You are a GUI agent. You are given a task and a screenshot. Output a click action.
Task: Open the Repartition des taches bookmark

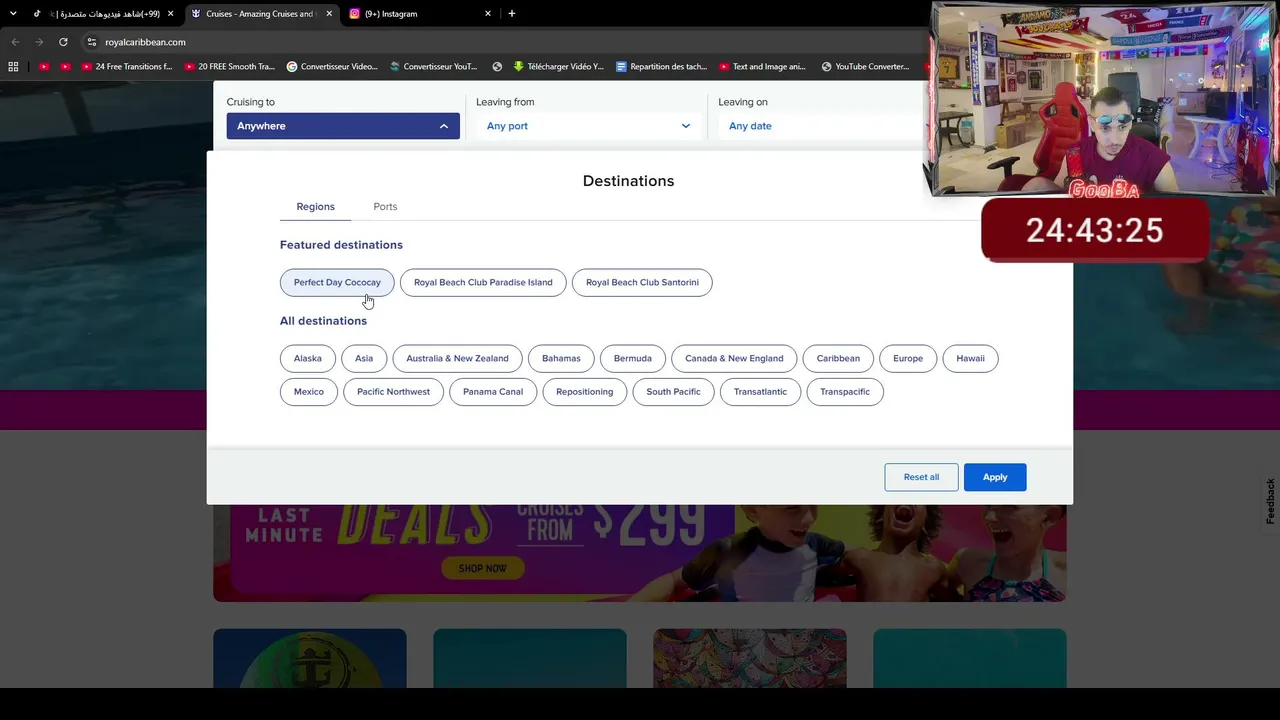point(661,67)
